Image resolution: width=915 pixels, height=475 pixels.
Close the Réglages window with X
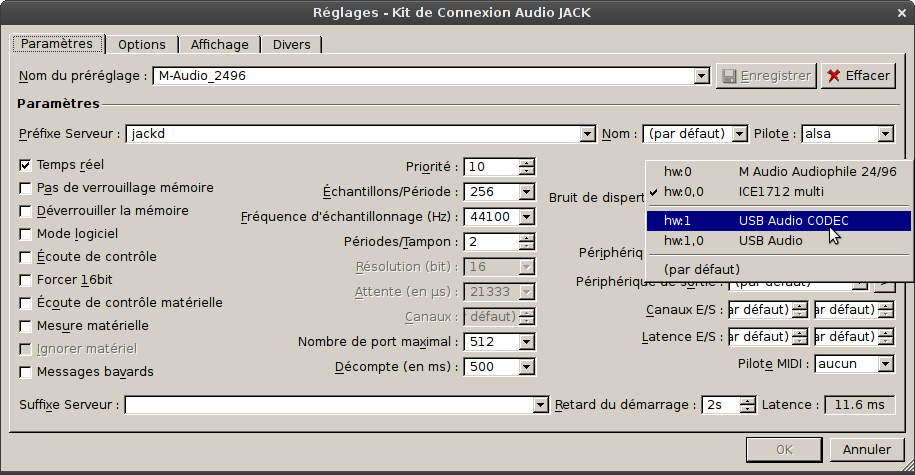coord(902,13)
